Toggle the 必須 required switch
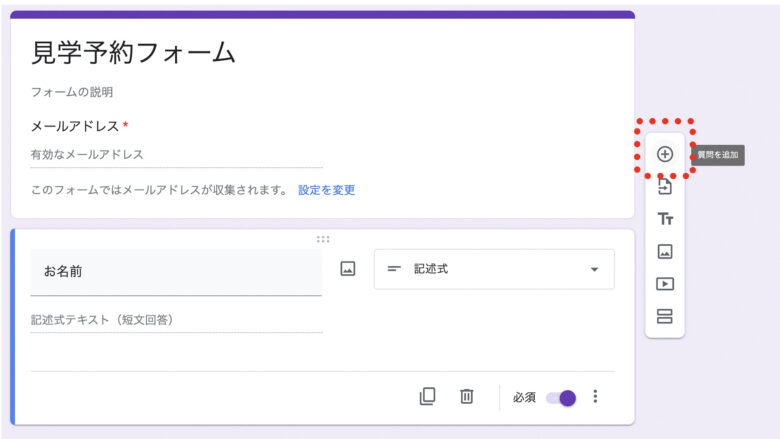 [561, 397]
